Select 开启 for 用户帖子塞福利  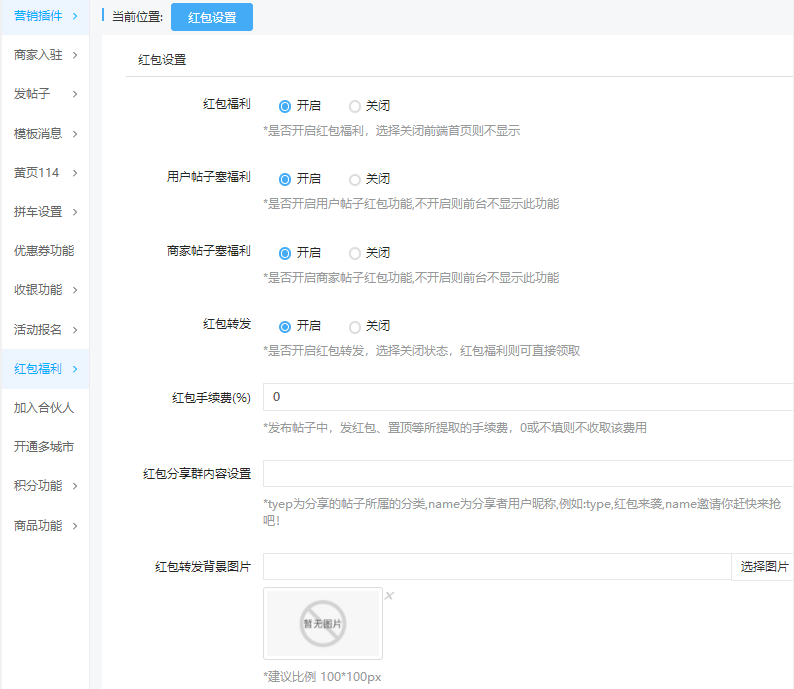pos(285,179)
